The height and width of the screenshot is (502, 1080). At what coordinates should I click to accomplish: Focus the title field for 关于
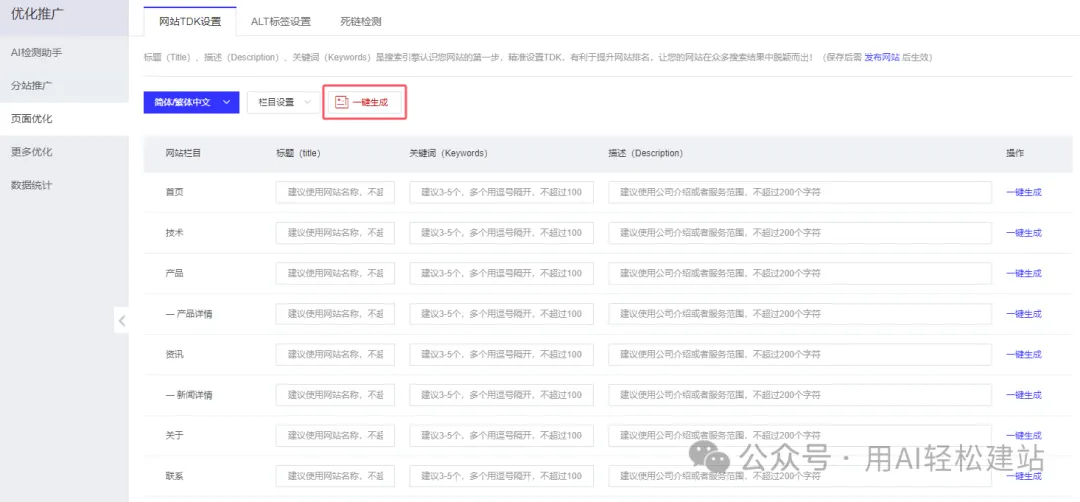pos(335,436)
